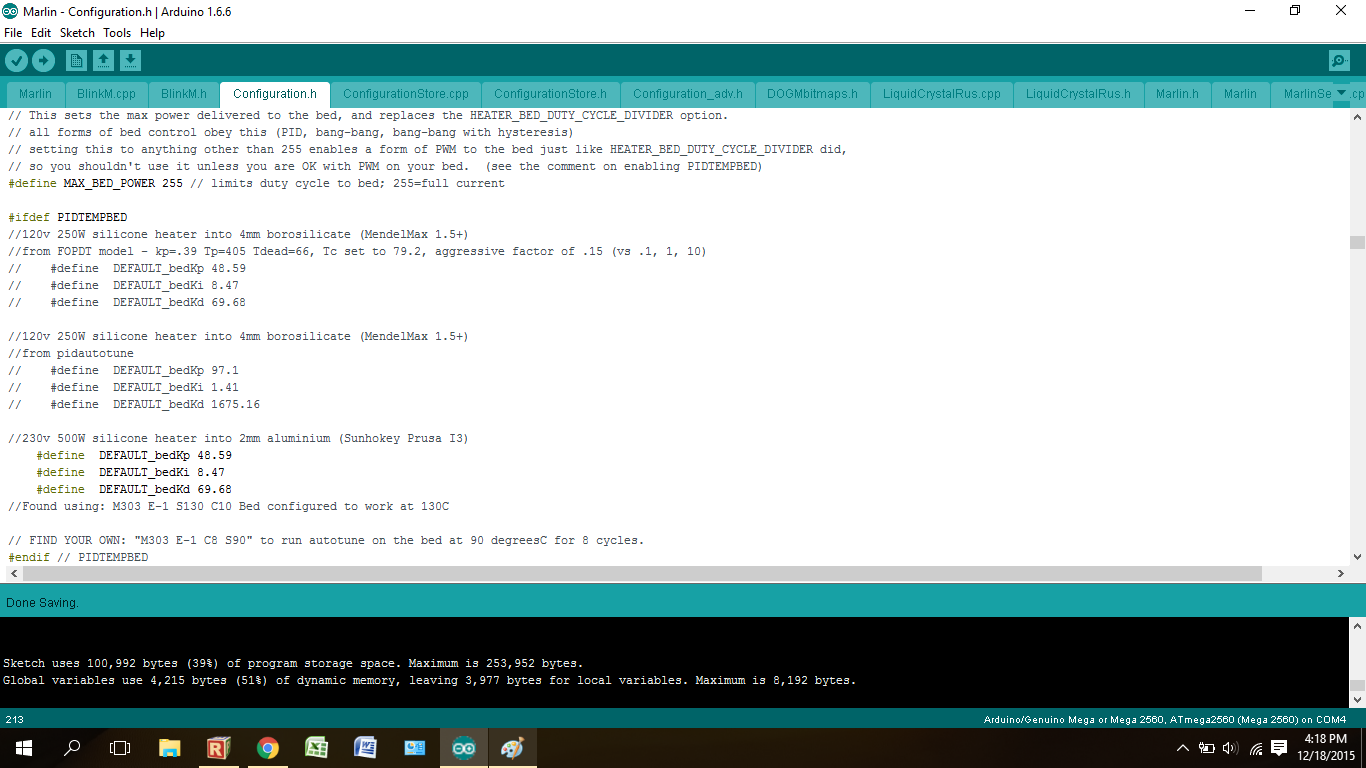The height and width of the screenshot is (768, 1366).
Task: Open the Sketch menu
Action: click(x=77, y=33)
